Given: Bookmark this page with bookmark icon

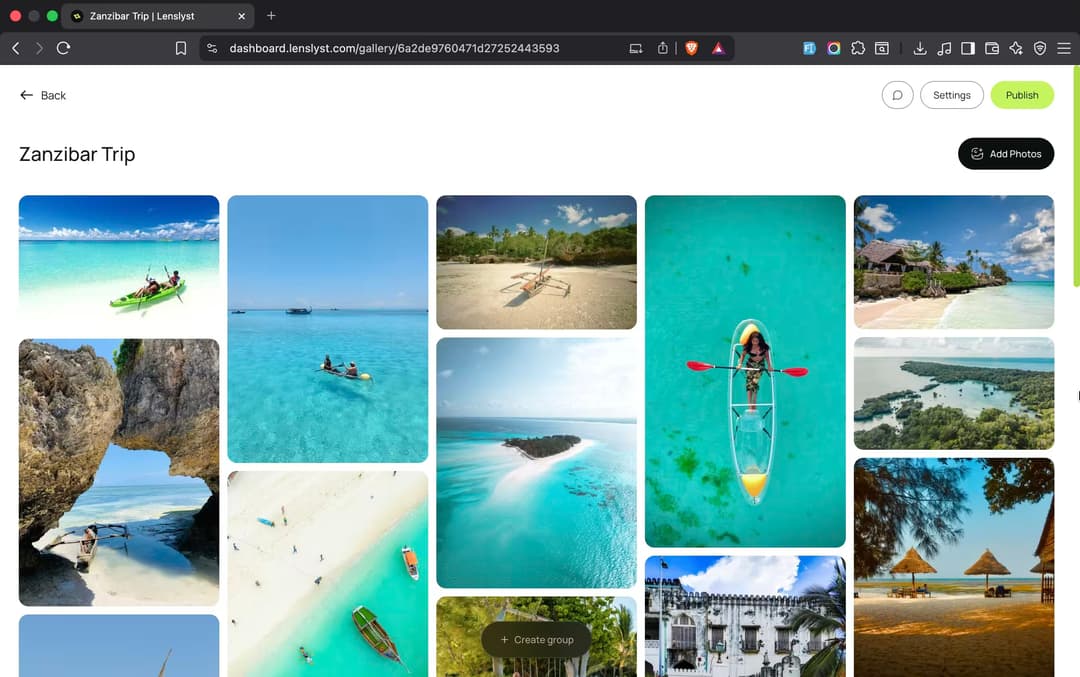Looking at the screenshot, I should (180, 48).
